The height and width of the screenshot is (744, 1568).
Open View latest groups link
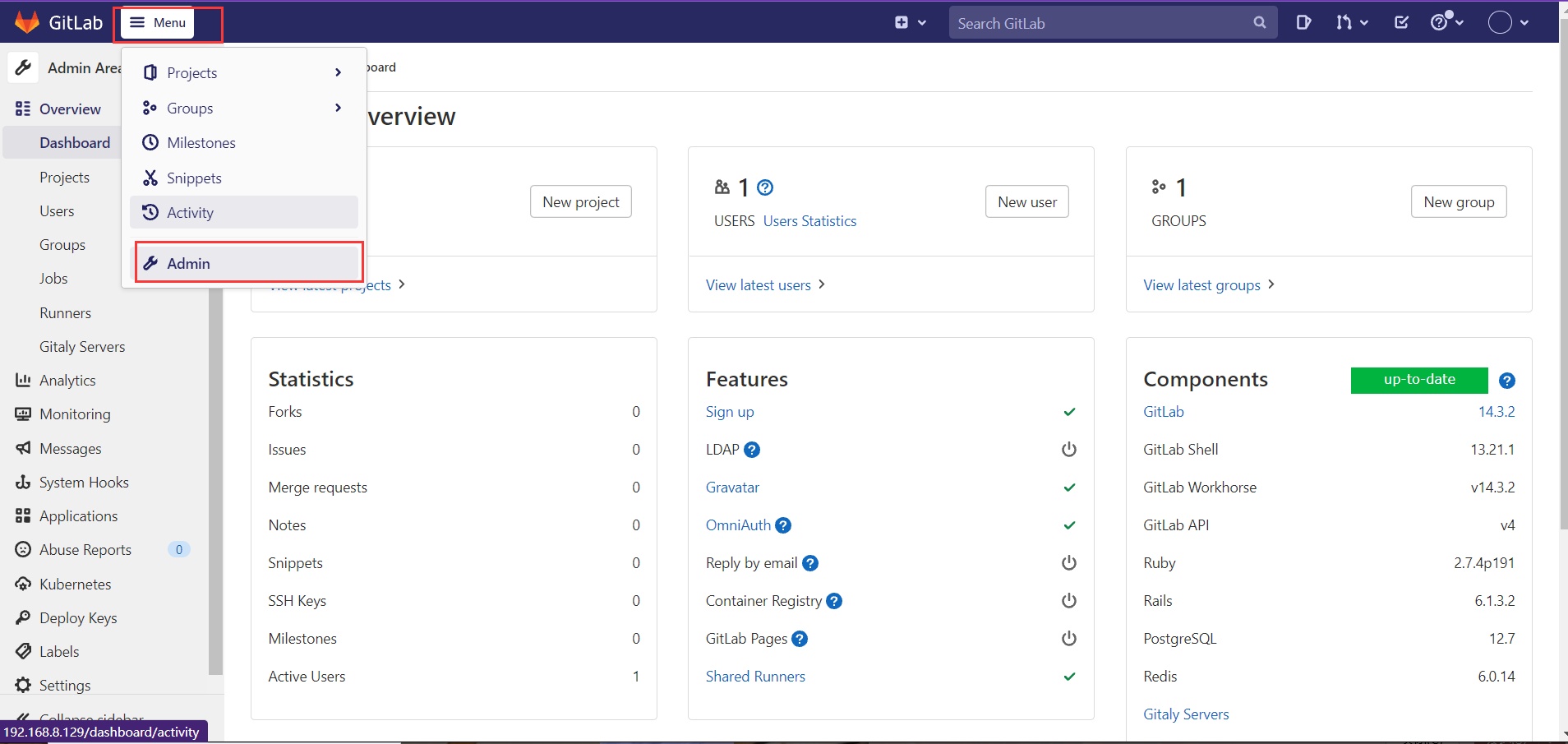pyautogui.click(x=1209, y=284)
